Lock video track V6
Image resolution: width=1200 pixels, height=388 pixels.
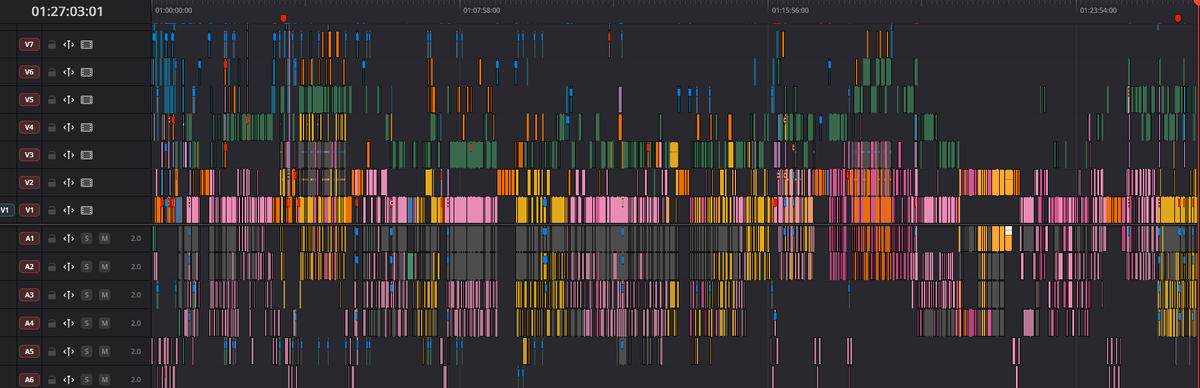pos(51,72)
